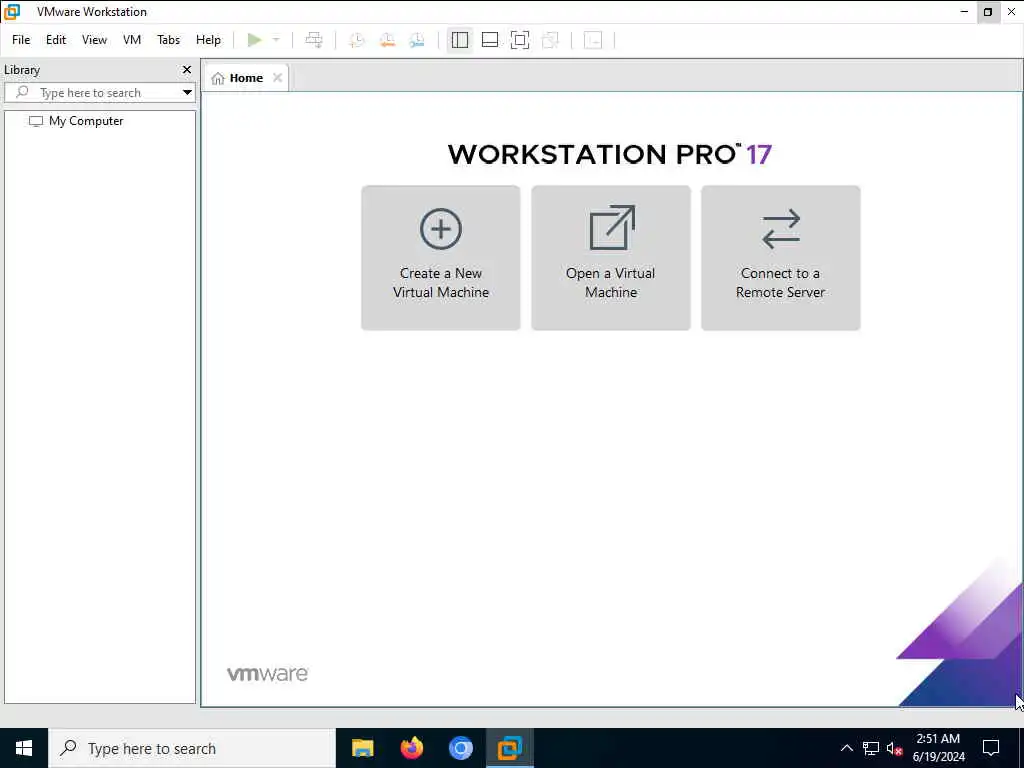This screenshot has width=1024, height=768.
Task: Open the Help menu
Action: coord(208,40)
